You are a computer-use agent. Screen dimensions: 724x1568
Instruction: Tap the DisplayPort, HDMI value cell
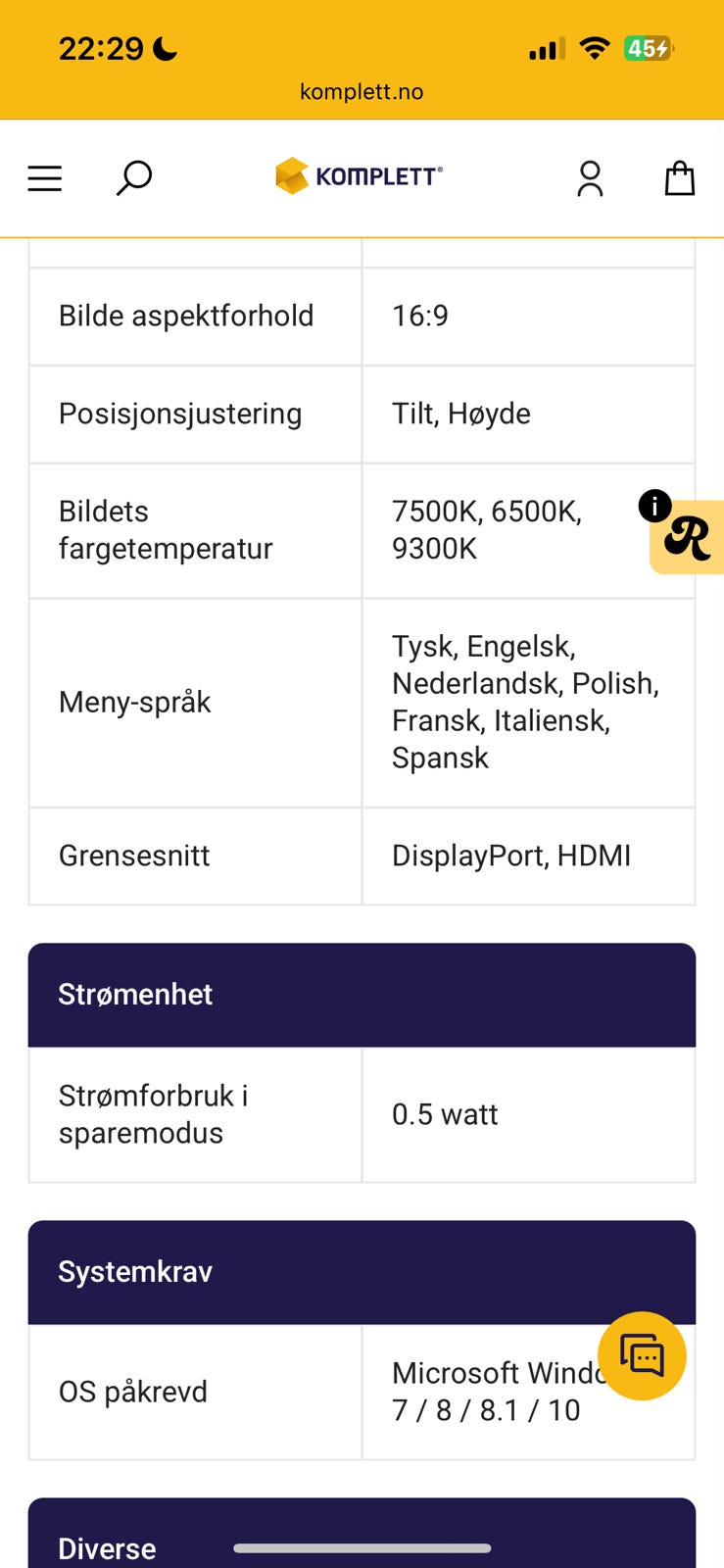[x=511, y=856]
